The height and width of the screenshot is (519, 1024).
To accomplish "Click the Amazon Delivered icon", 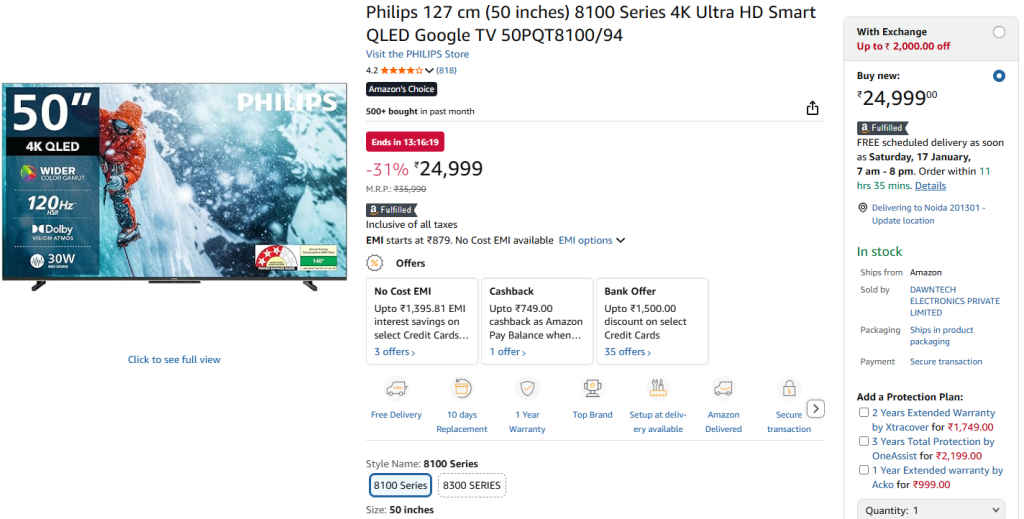I will 723,388.
